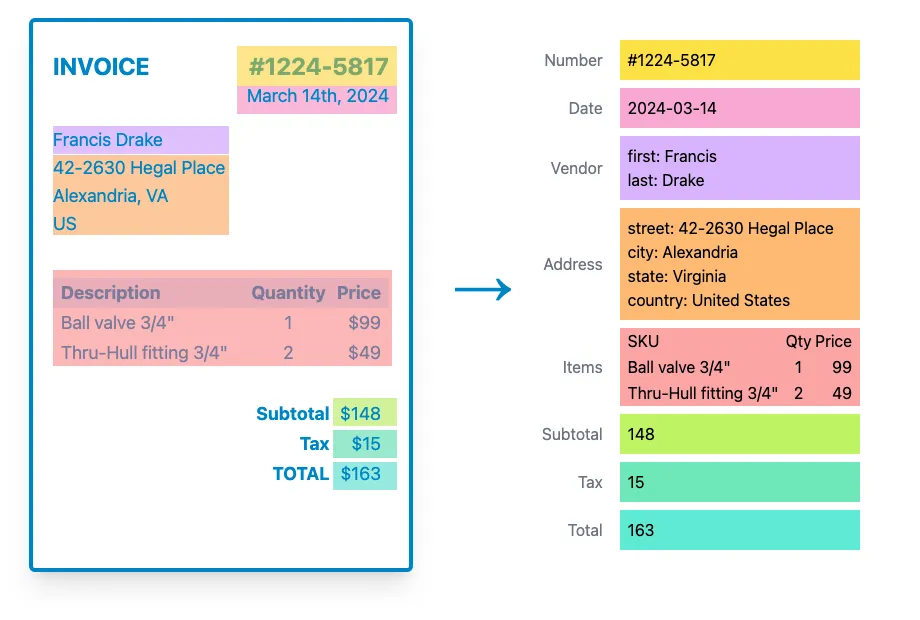Expand the Items extracted table

pos(739,367)
